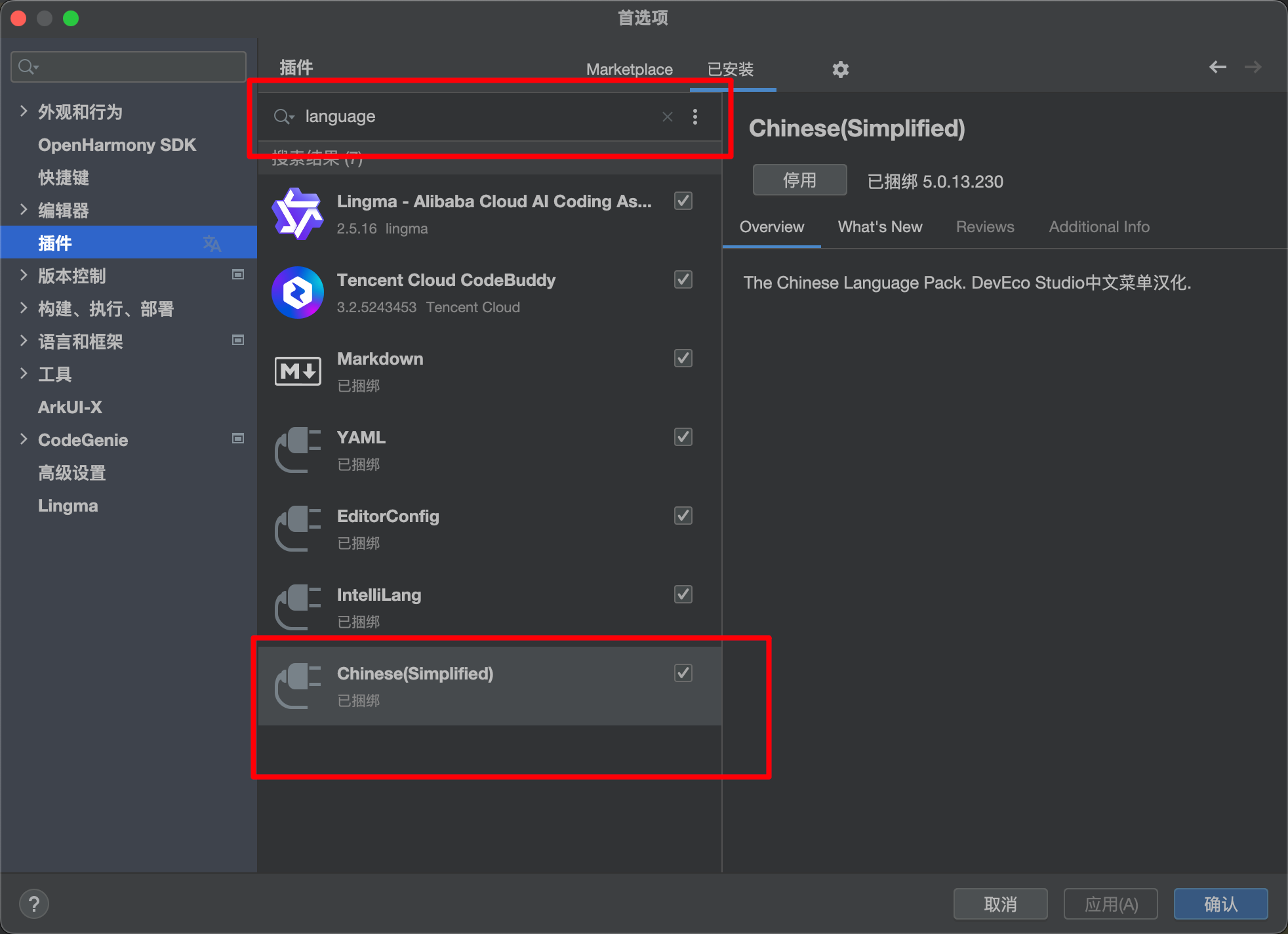Click the EditorConfig plugin plug icon
The image size is (1288, 934).
click(298, 529)
